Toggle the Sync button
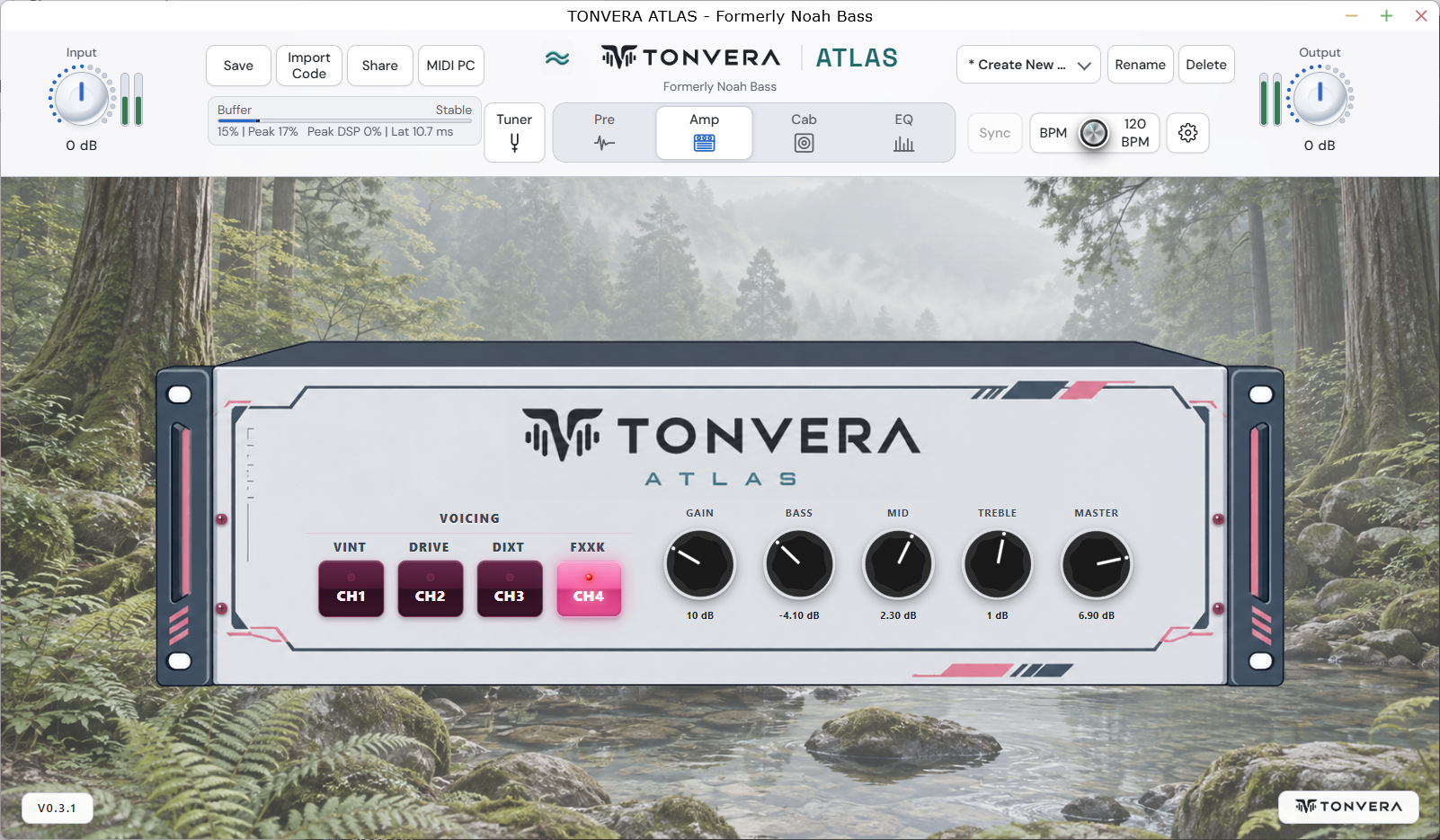 [994, 133]
